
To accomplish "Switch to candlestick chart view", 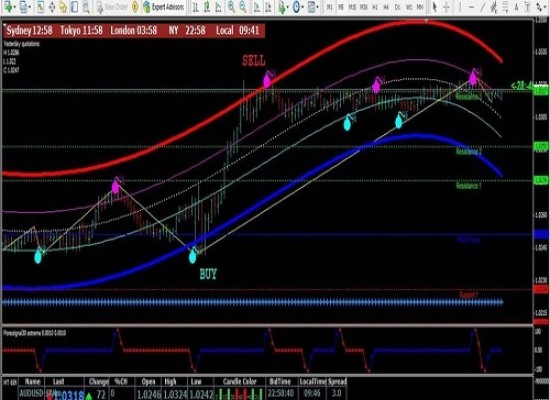I will coord(207,7).
